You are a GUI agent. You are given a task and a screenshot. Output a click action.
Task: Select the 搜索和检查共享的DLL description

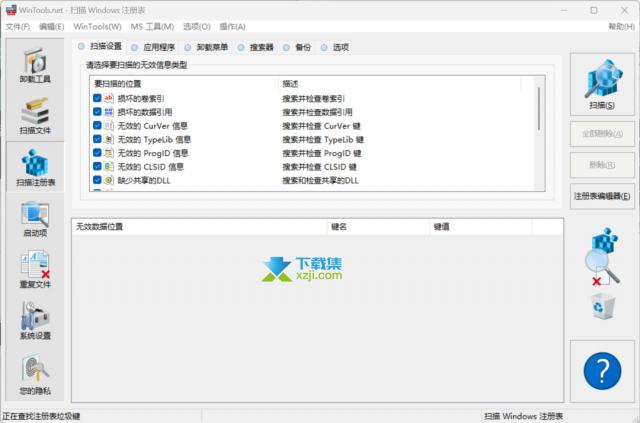tap(320, 180)
